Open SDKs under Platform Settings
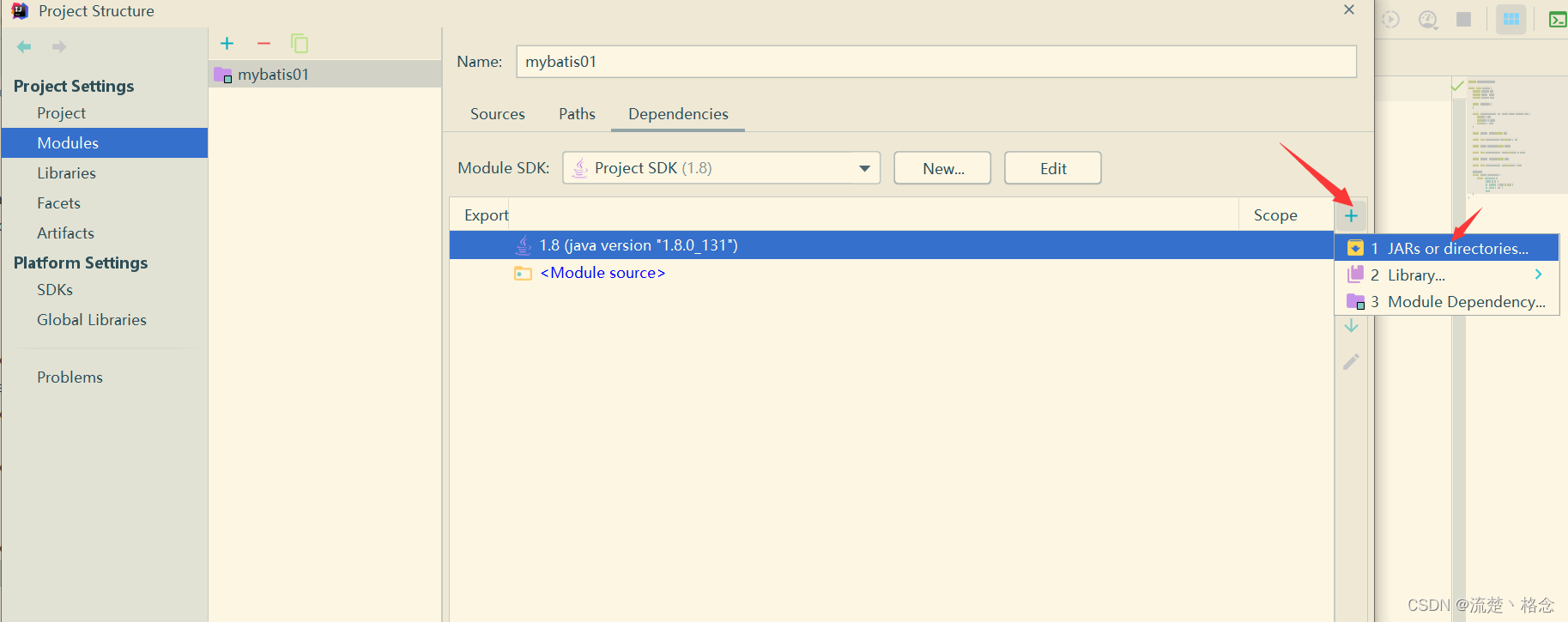 pos(55,290)
